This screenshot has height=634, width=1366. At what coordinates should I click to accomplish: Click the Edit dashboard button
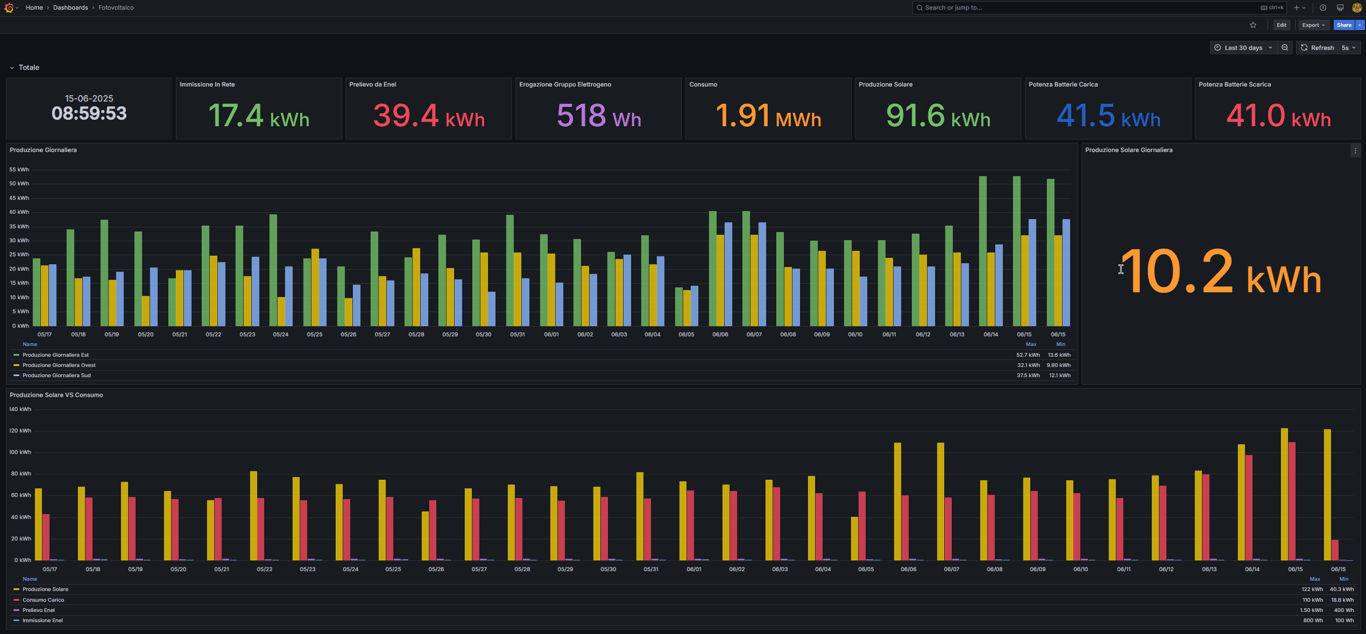[x=1281, y=25]
